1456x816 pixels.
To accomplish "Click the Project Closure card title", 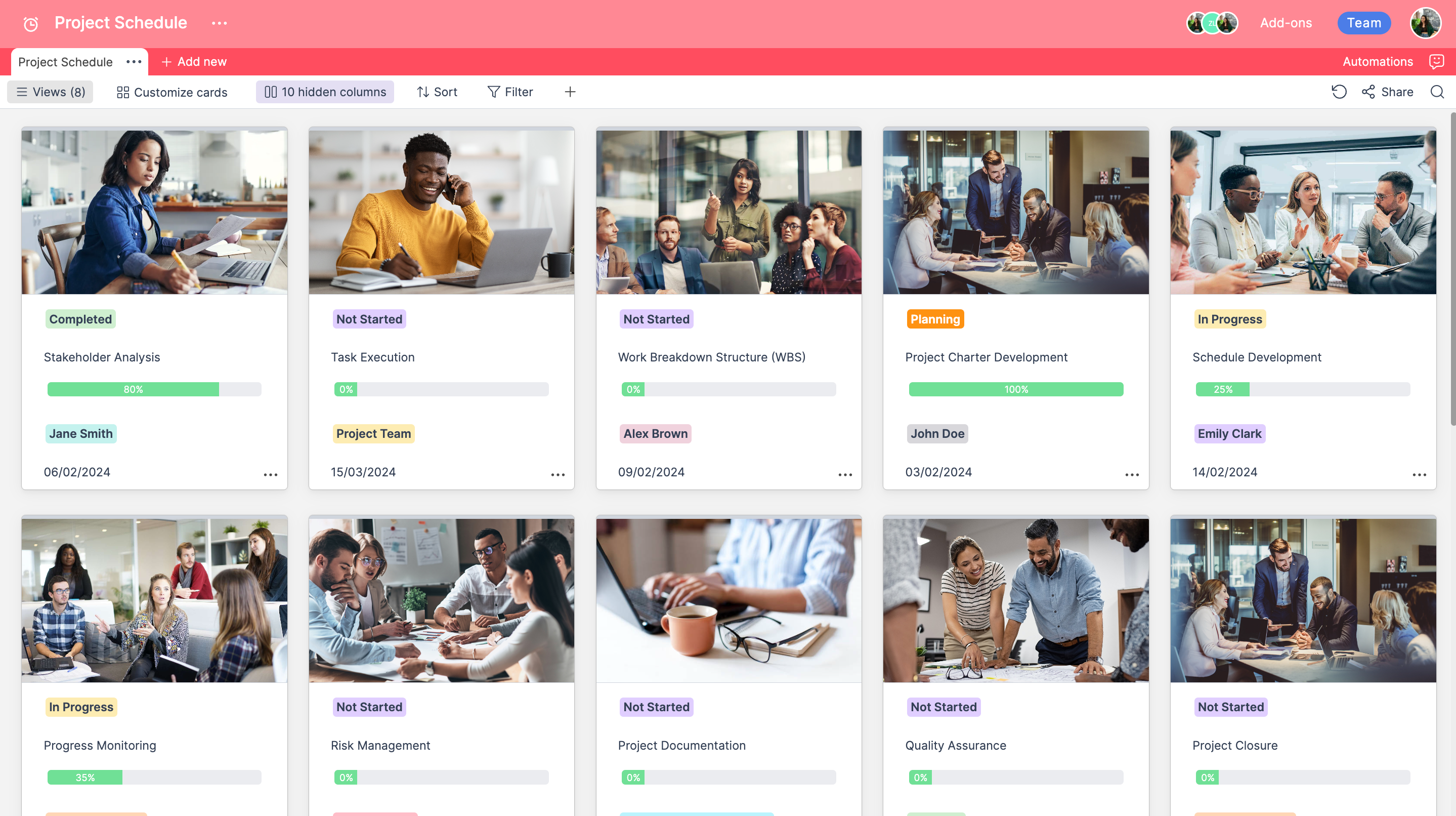I will tap(1235, 745).
